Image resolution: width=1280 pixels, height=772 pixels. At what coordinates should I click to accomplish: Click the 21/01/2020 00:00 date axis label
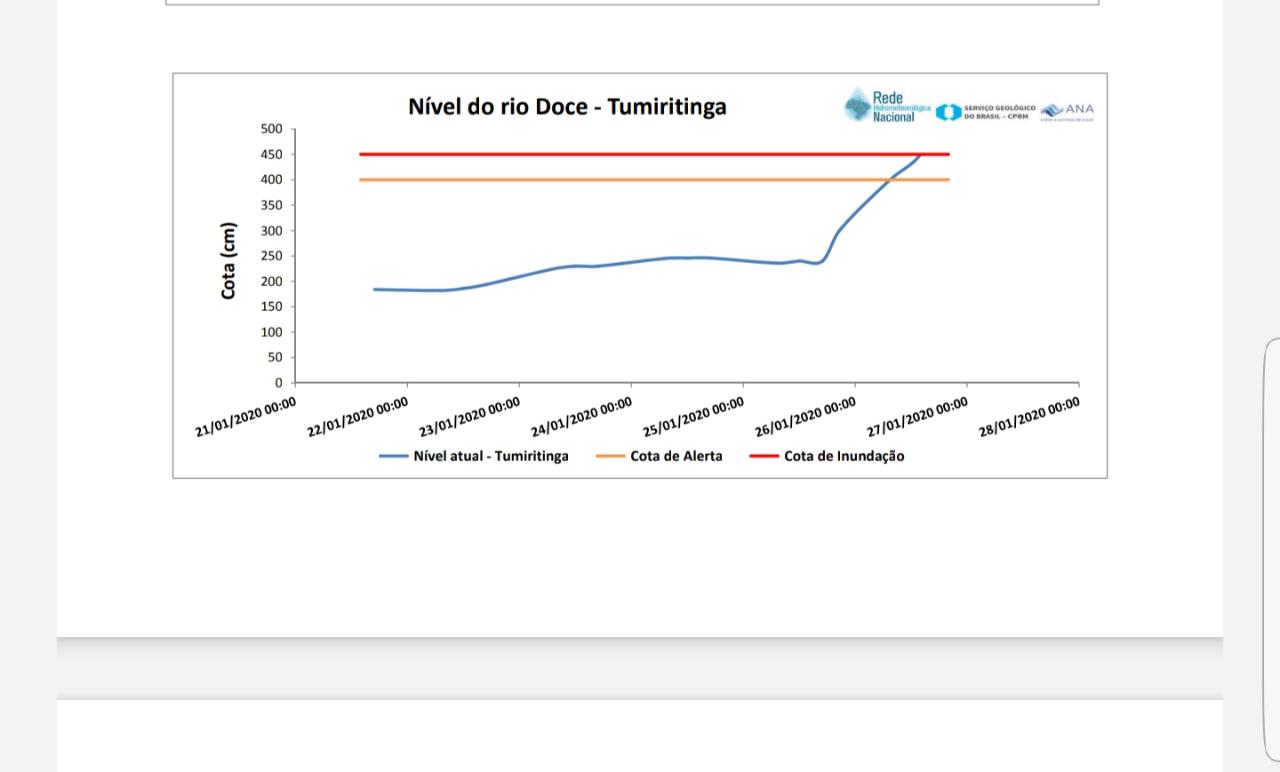pyautogui.click(x=246, y=417)
